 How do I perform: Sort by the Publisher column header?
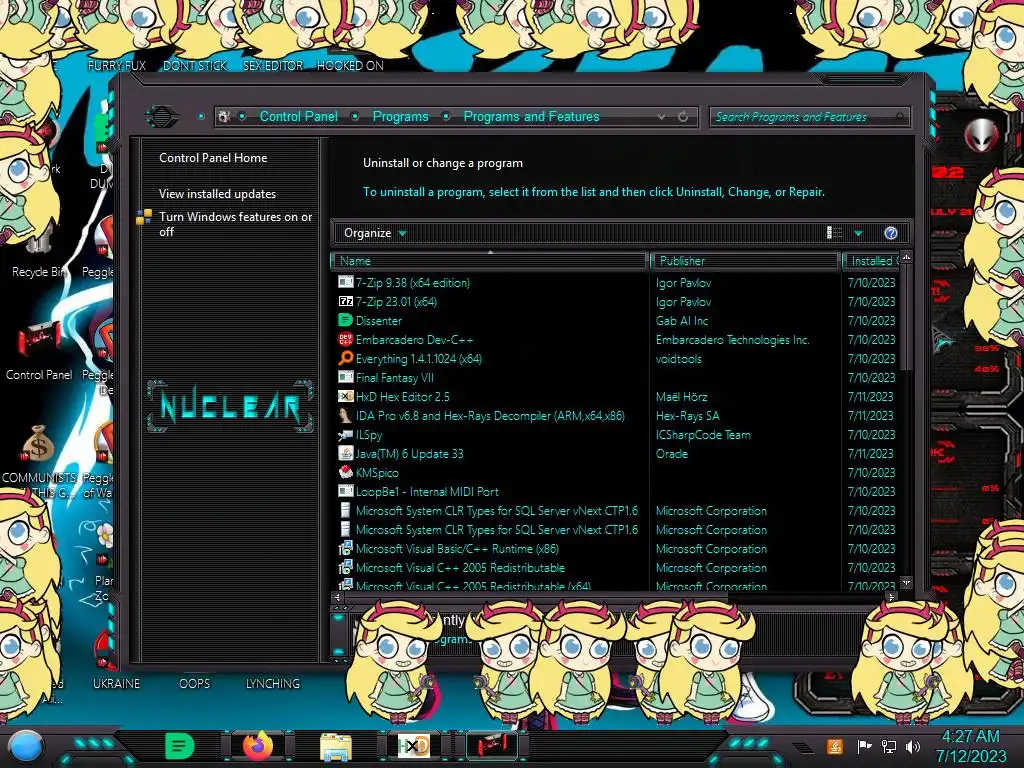[745, 261]
